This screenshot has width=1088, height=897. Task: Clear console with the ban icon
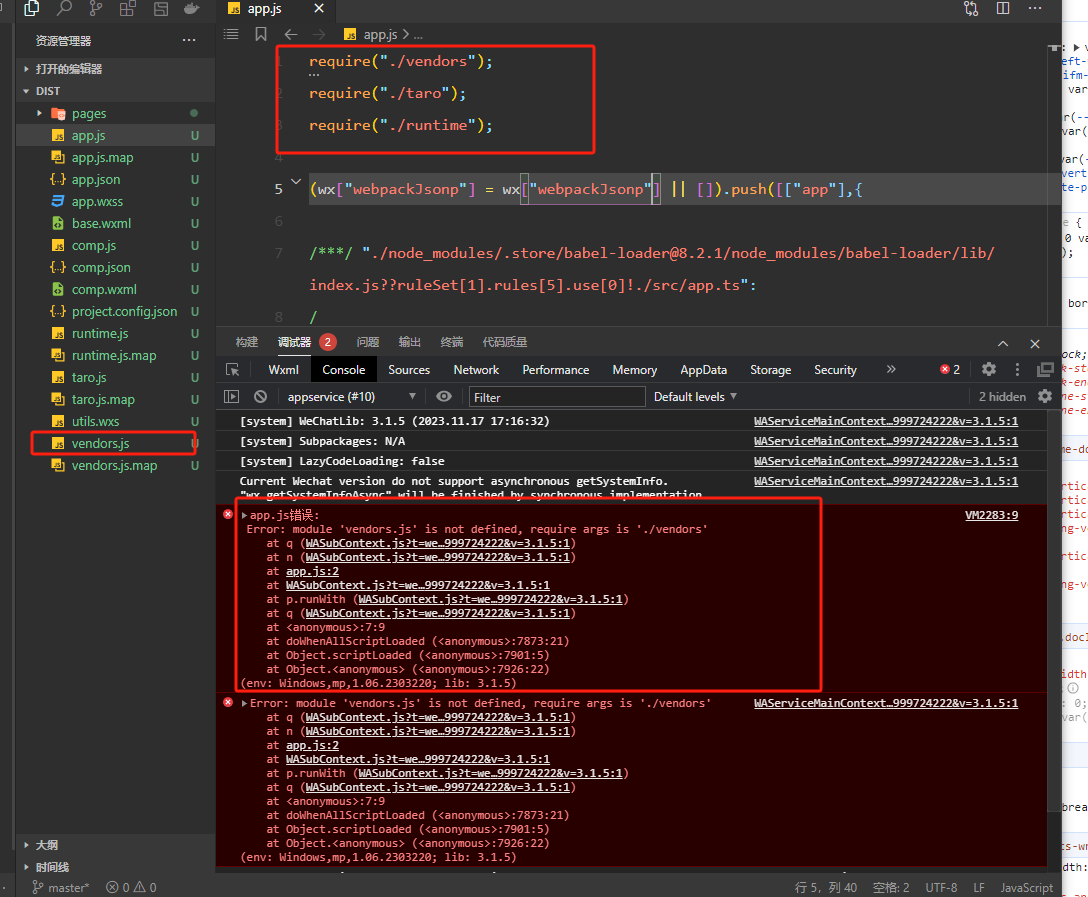pos(260,397)
